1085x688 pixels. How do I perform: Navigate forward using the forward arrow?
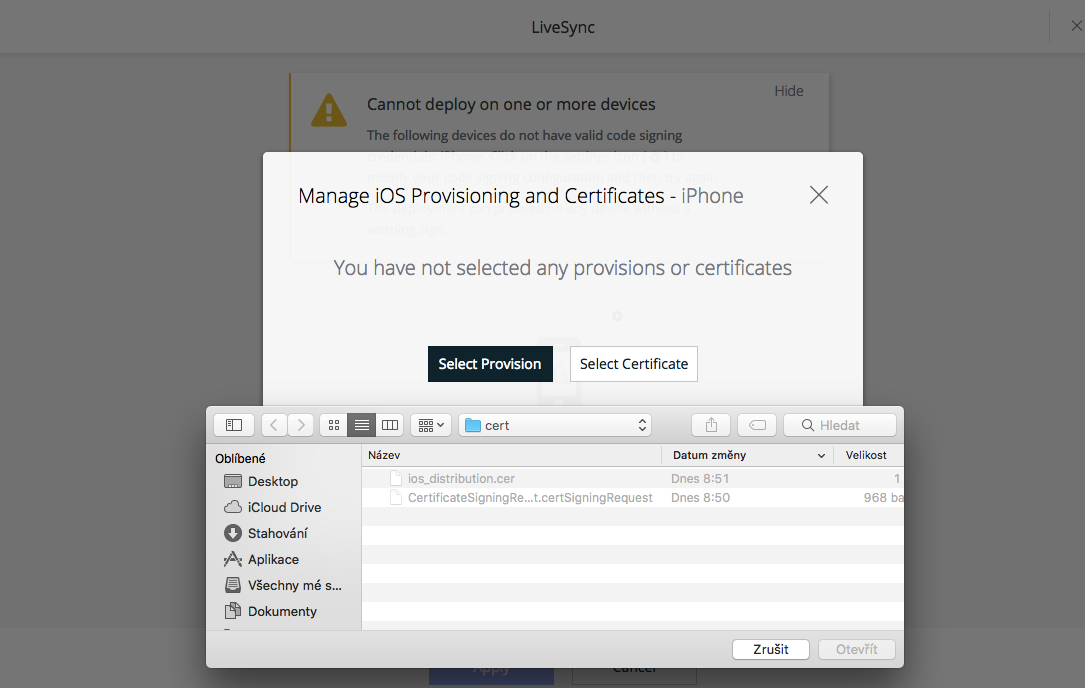301,424
